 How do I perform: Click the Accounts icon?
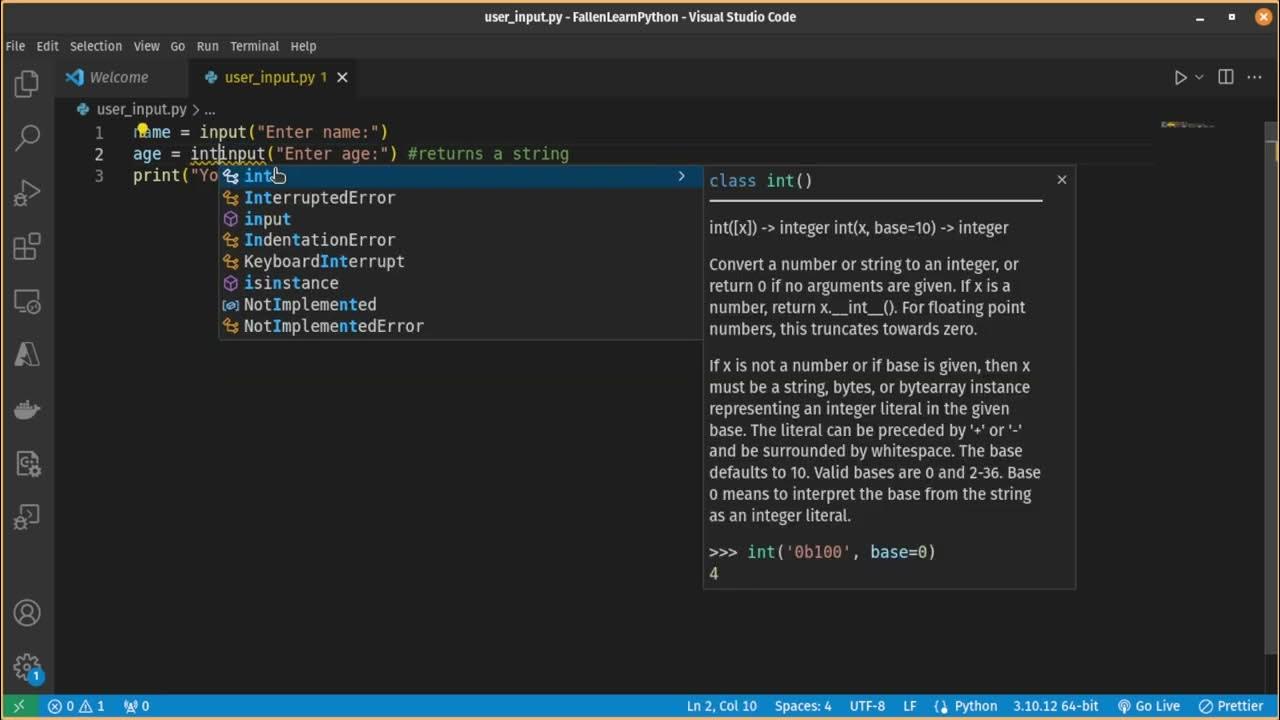(x=27, y=612)
